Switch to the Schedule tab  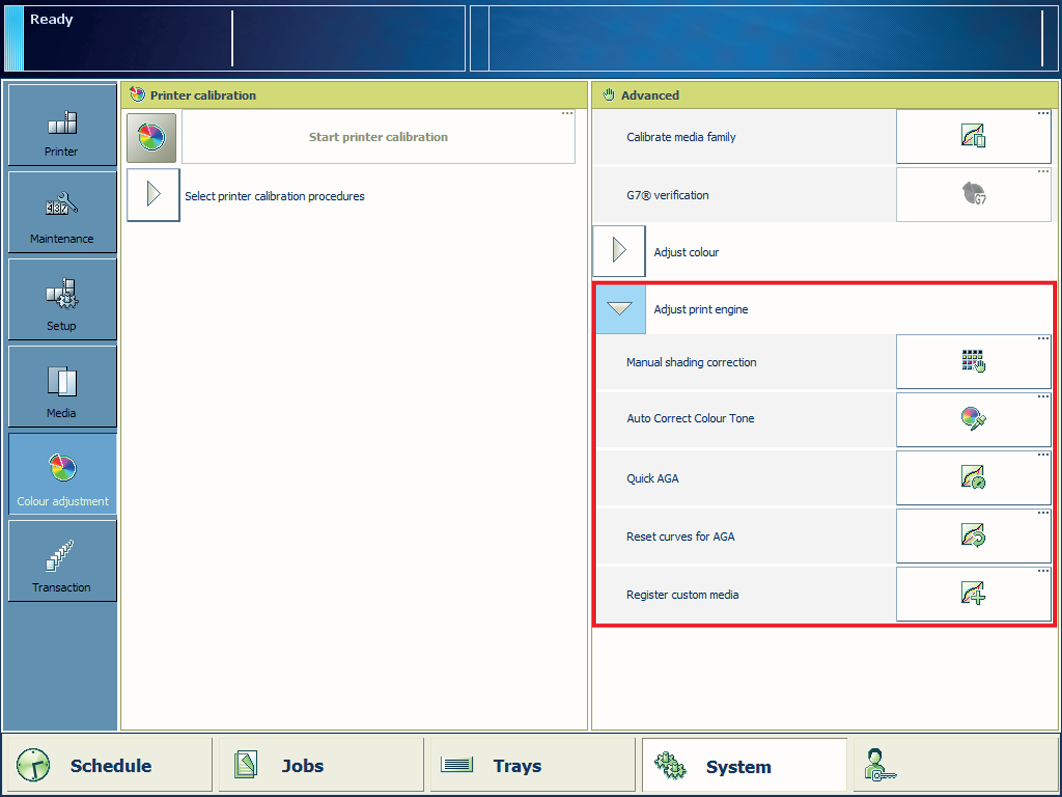click(108, 766)
